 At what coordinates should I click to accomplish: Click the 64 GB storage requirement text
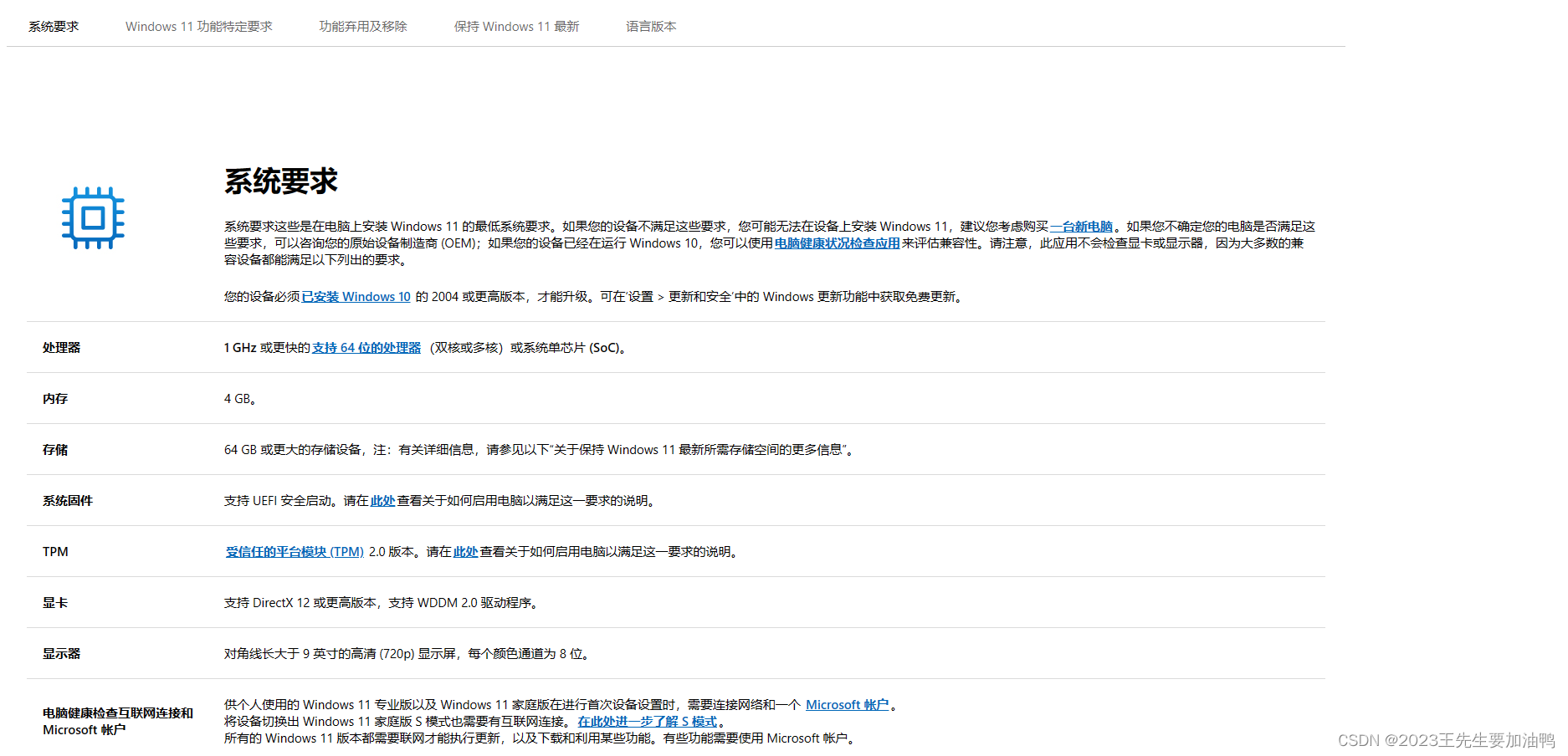click(540, 450)
